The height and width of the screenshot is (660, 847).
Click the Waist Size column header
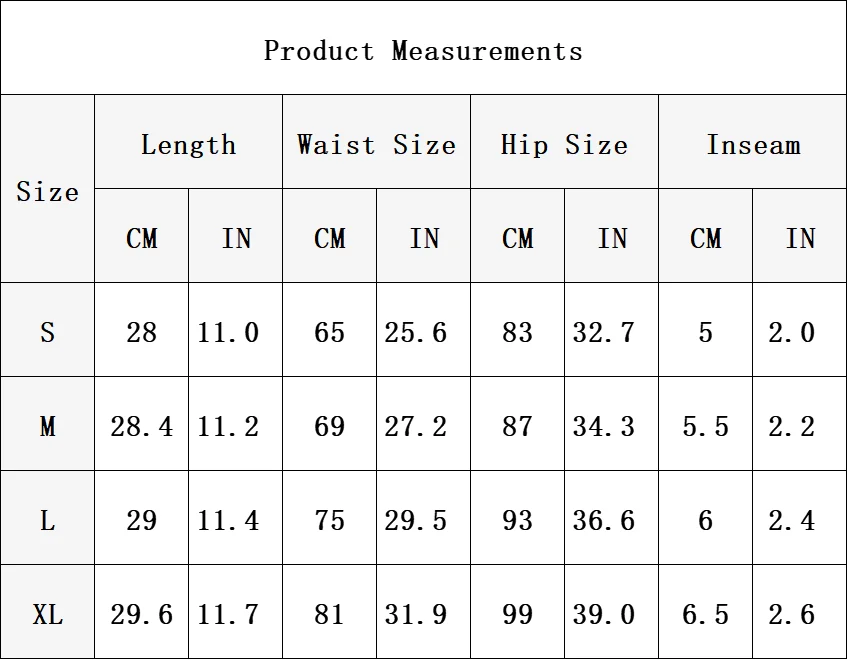[377, 142]
